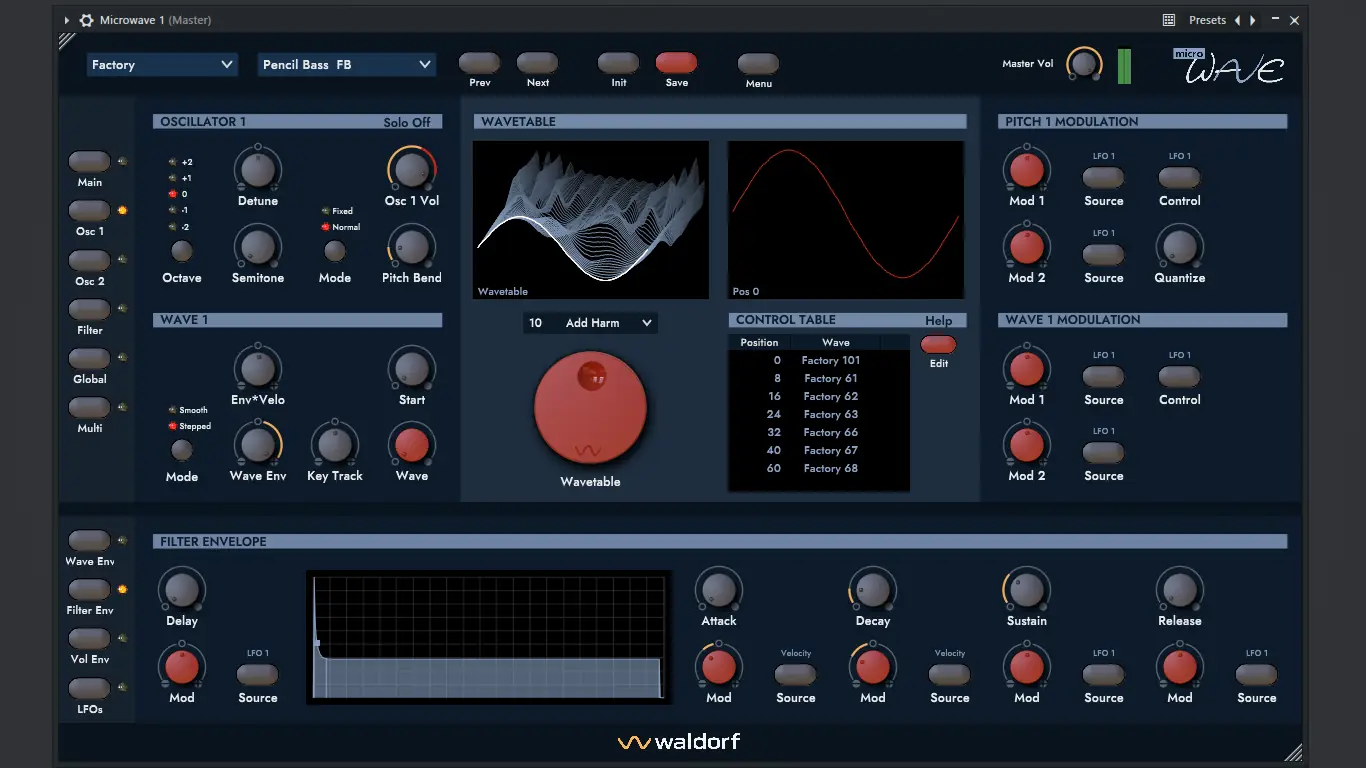Open Wave 1 Modulation Control selector
This screenshot has height=768, width=1366.
tap(1180, 377)
